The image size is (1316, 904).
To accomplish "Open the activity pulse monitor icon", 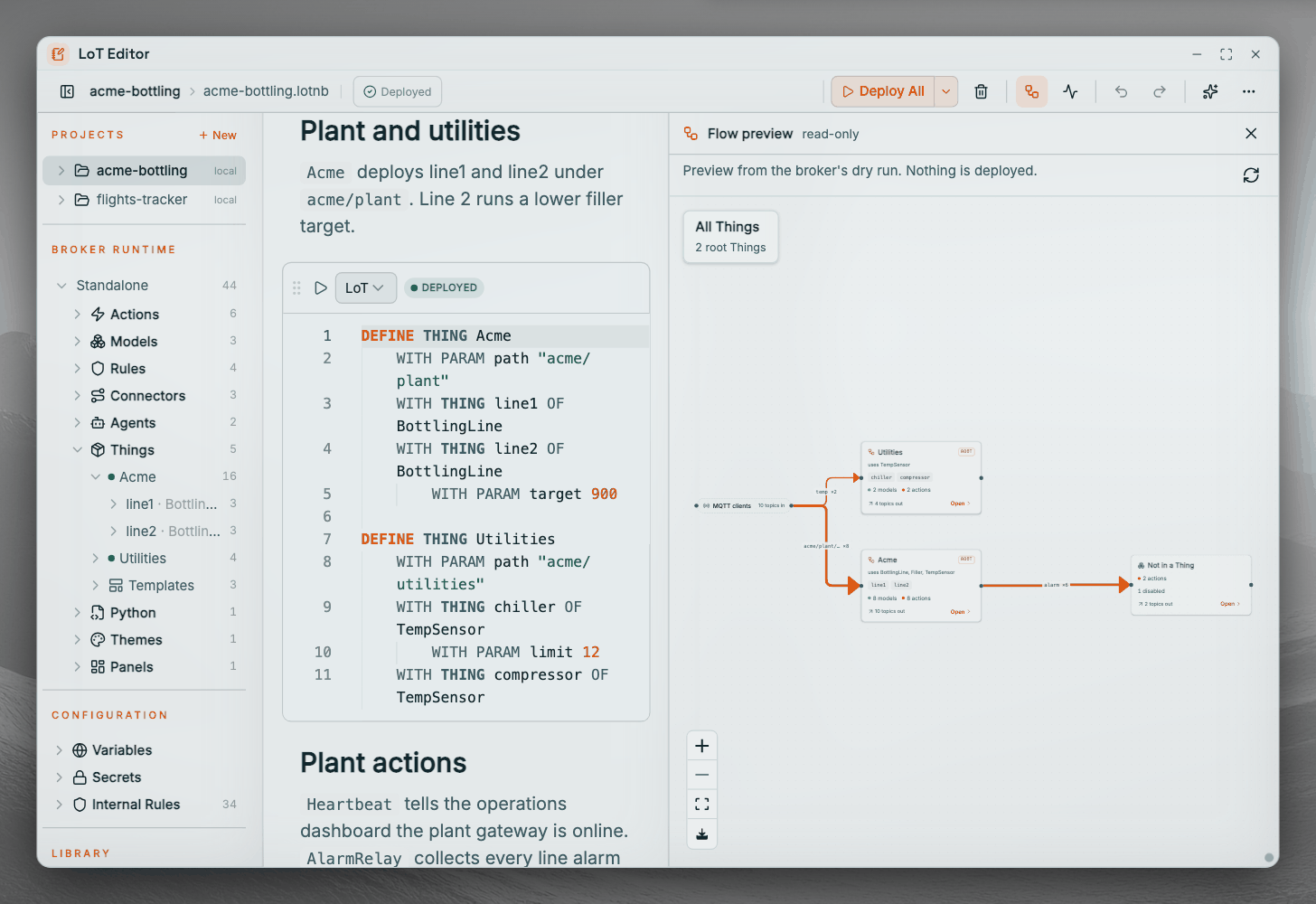I will [1070, 91].
